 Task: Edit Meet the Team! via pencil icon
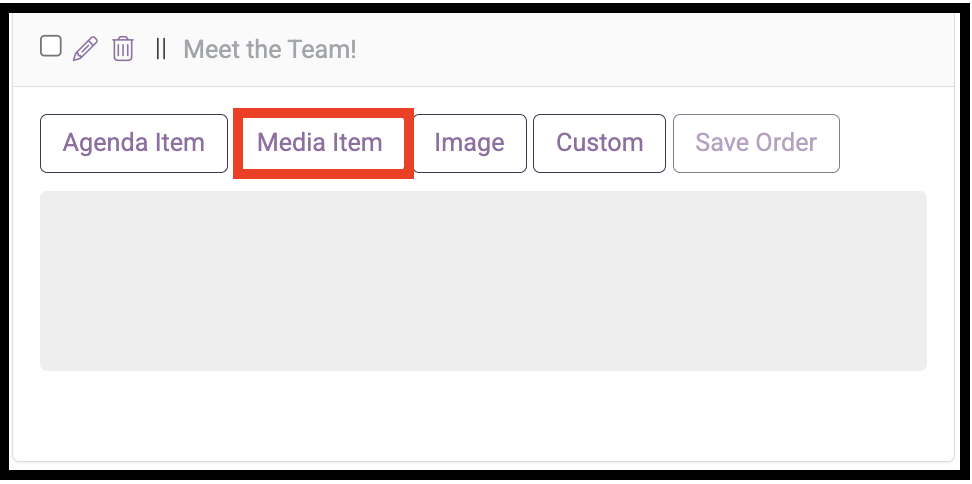click(86, 49)
